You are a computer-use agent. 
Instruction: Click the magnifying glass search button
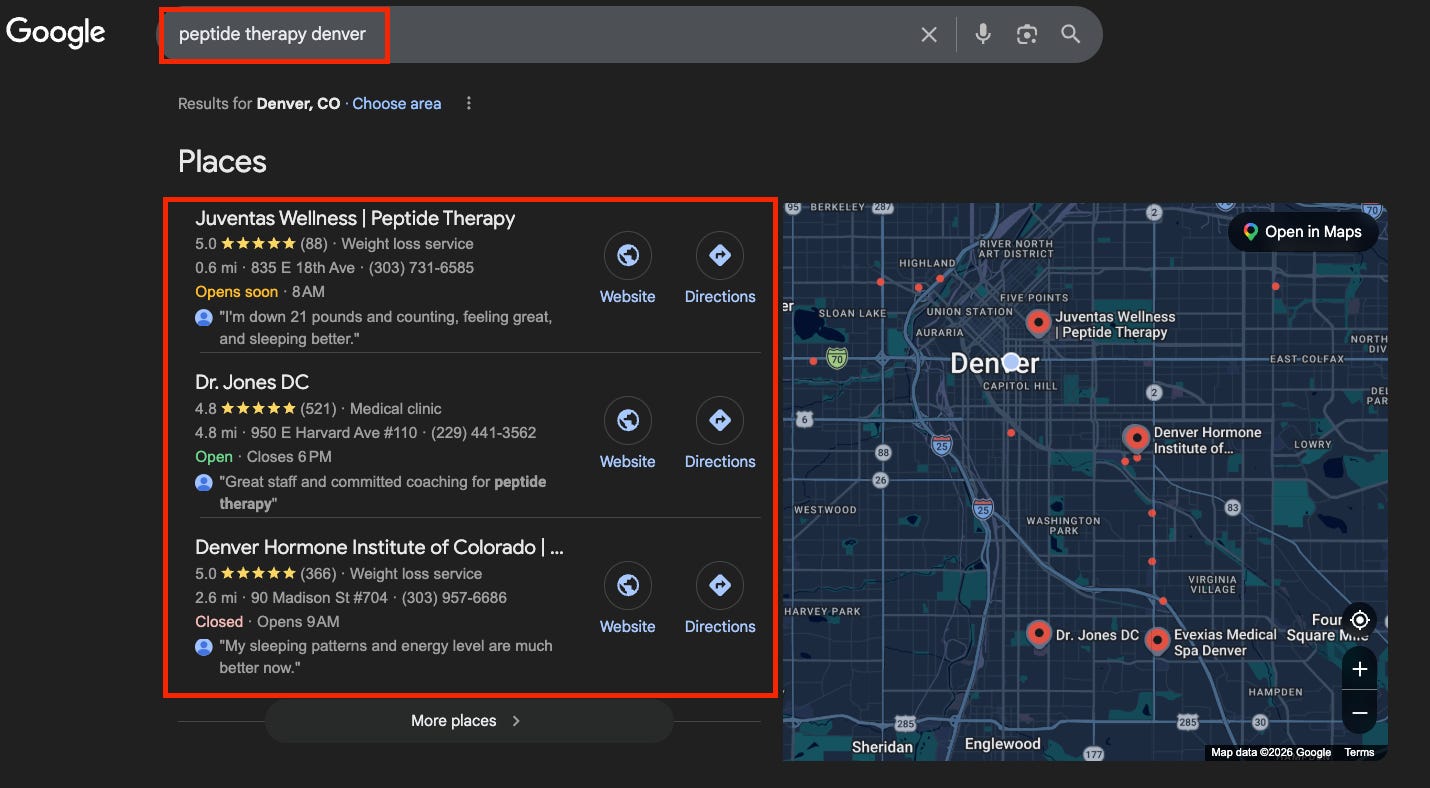[x=1071, y=35]
